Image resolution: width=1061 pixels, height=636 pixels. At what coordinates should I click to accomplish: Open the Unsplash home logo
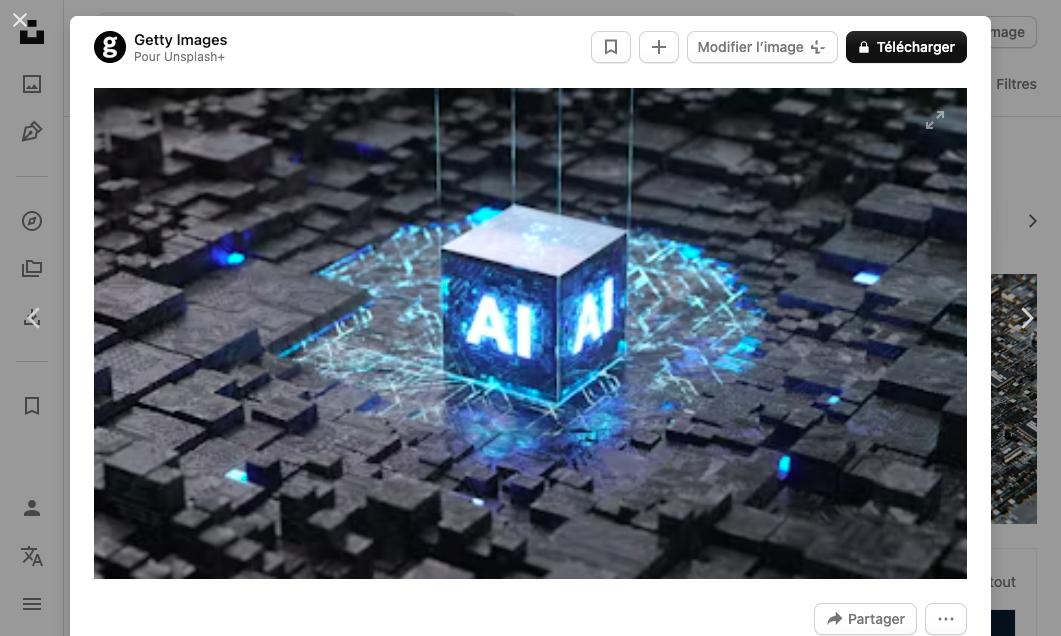click(x=32, y=33)
